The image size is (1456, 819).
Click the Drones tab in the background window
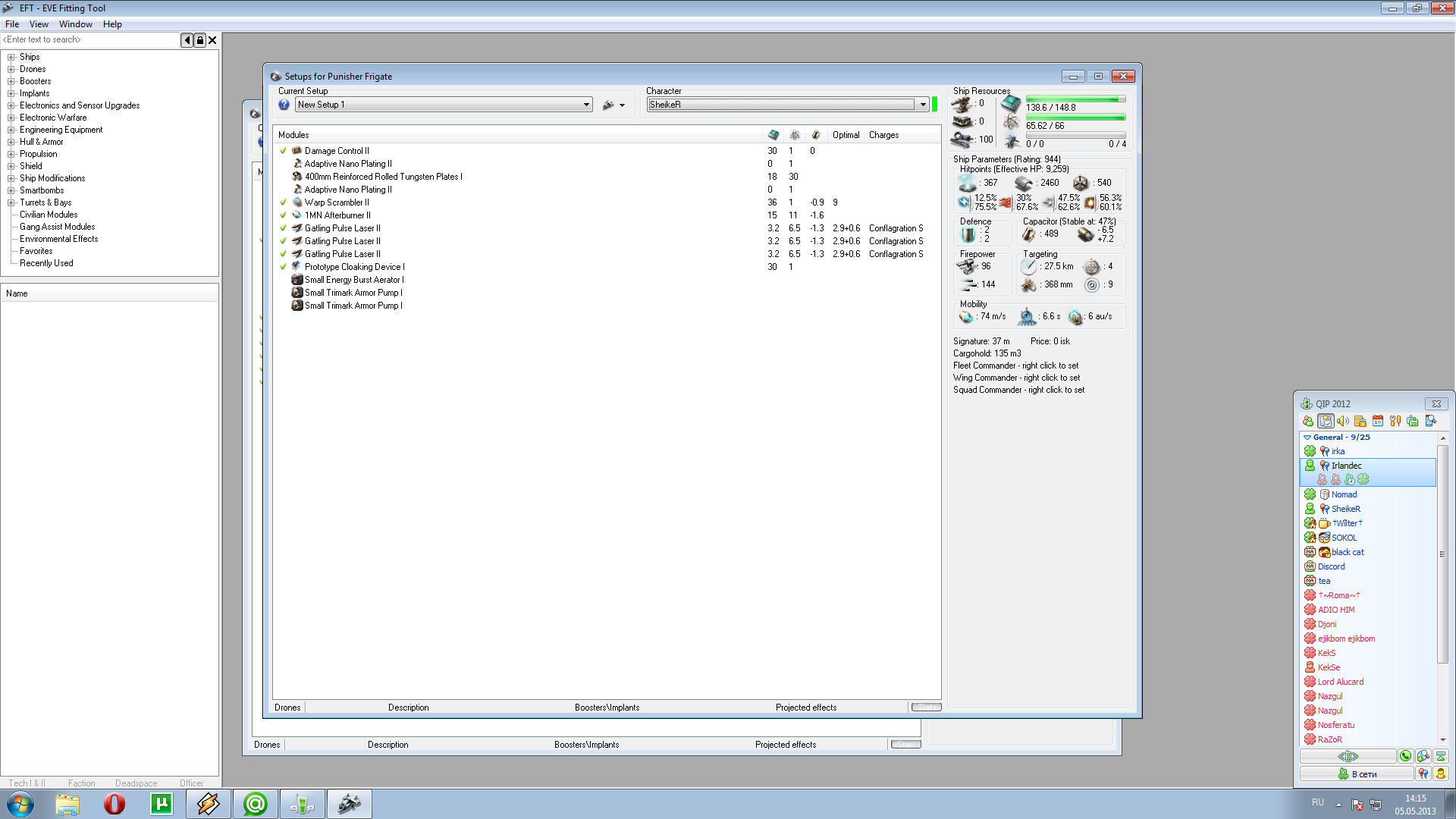(x=267, y=745)
